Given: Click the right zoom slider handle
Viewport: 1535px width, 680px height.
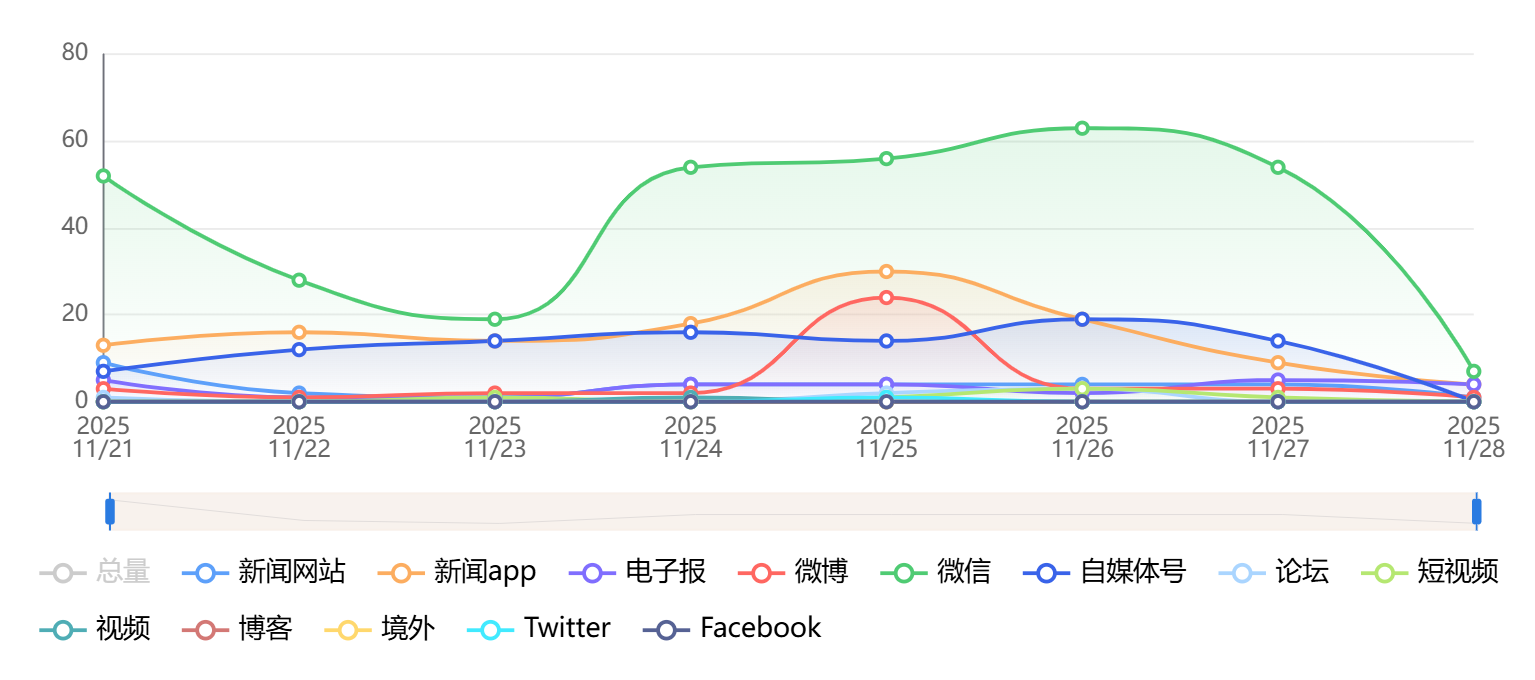Looking at the screenshot, I should pyautogui.click(x=1476, y=511).
